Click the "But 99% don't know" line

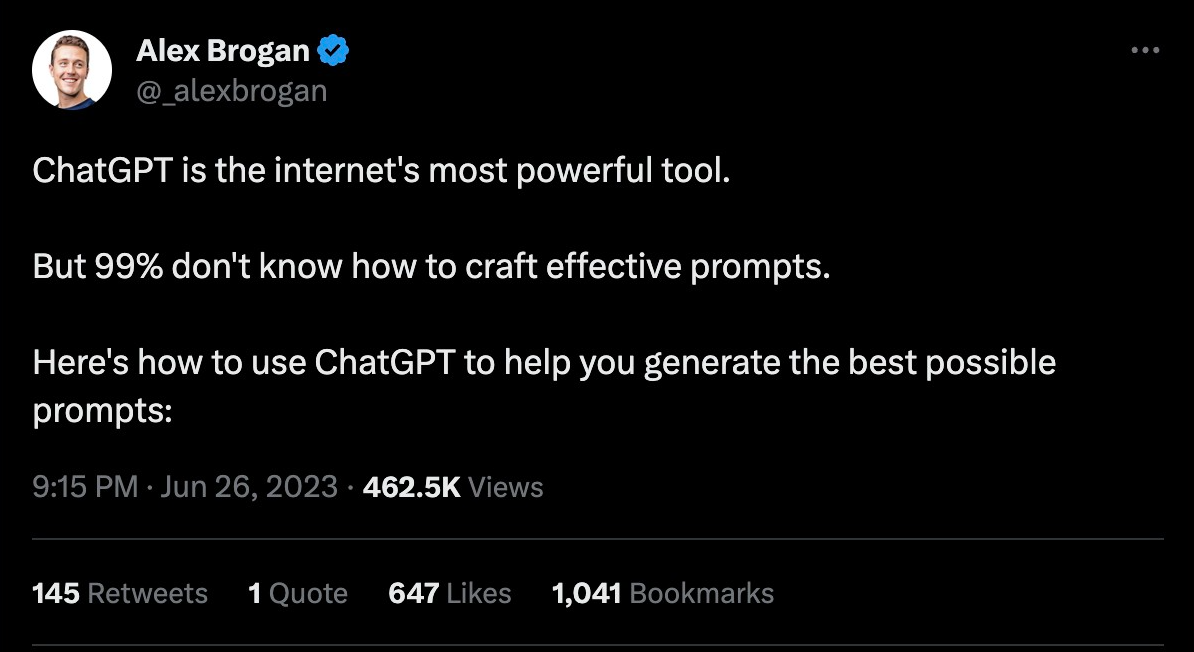click(432, 267)
